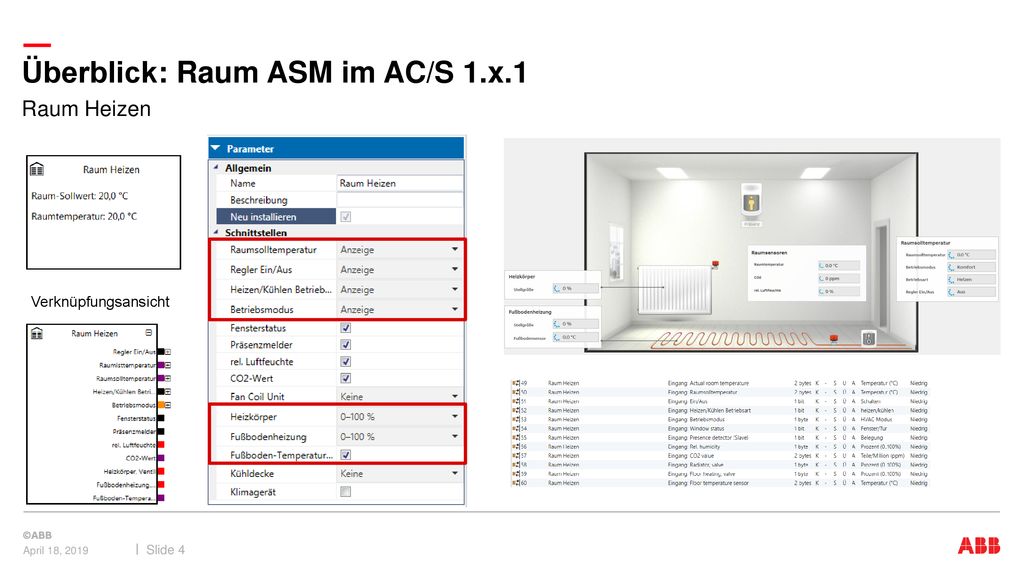This screenshot has height=576, width=1024.
Task: Click the group object icon for row 57
Action: point(516,456)
